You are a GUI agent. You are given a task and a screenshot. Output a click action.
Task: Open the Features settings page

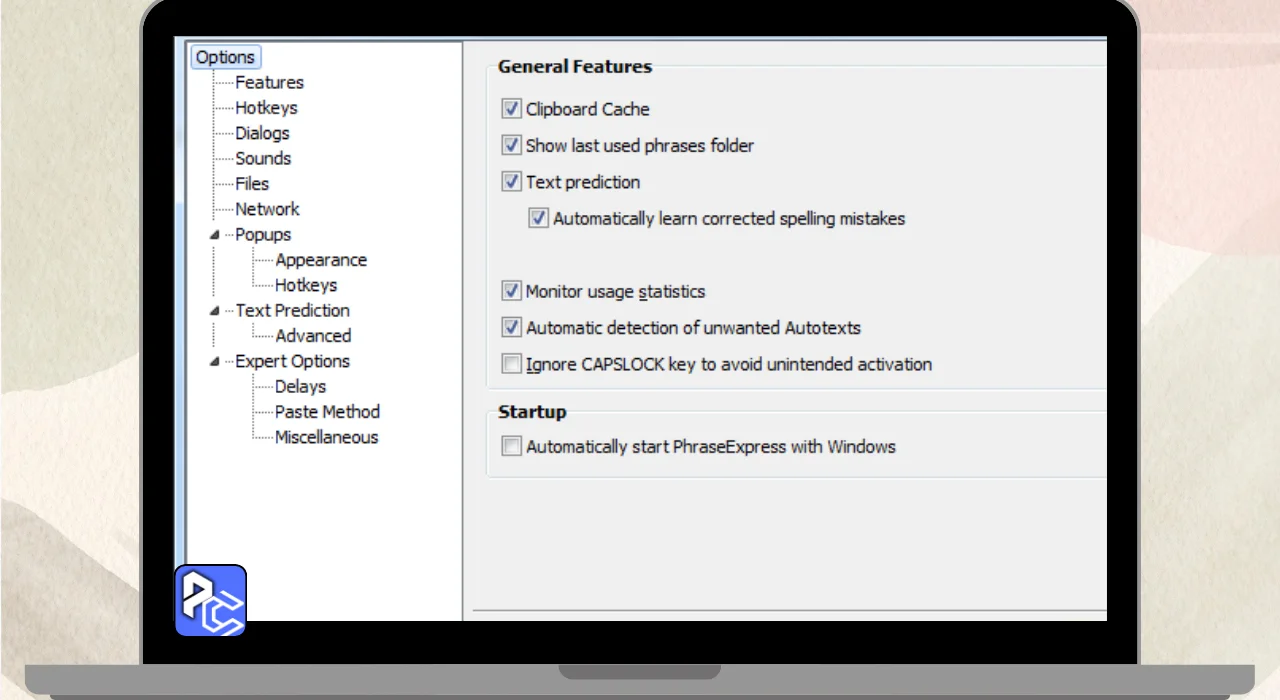coord(269,82)
